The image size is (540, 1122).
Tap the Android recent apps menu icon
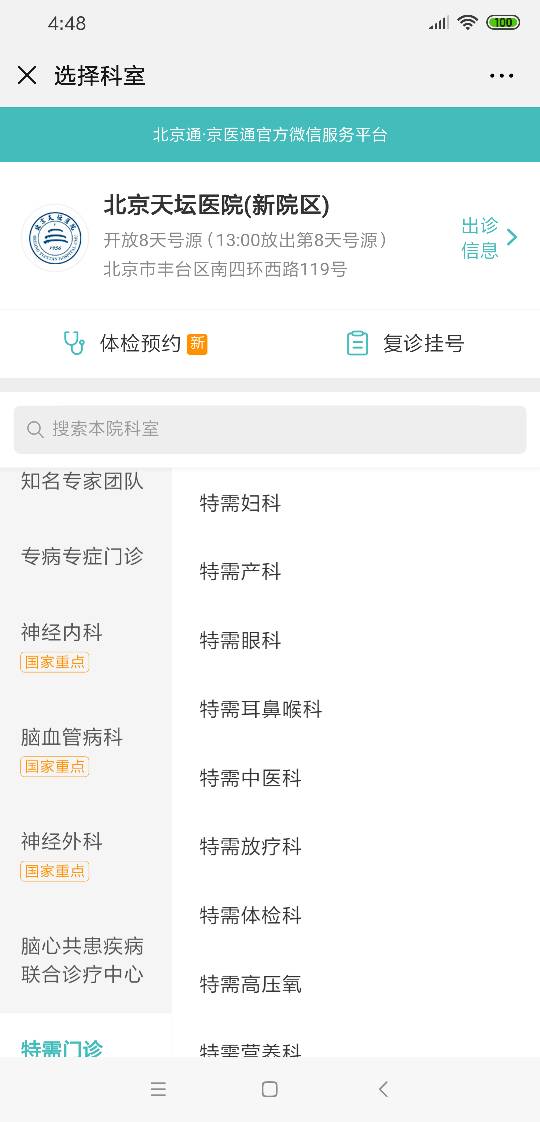pyautogui.click(x=159, y=1089)
